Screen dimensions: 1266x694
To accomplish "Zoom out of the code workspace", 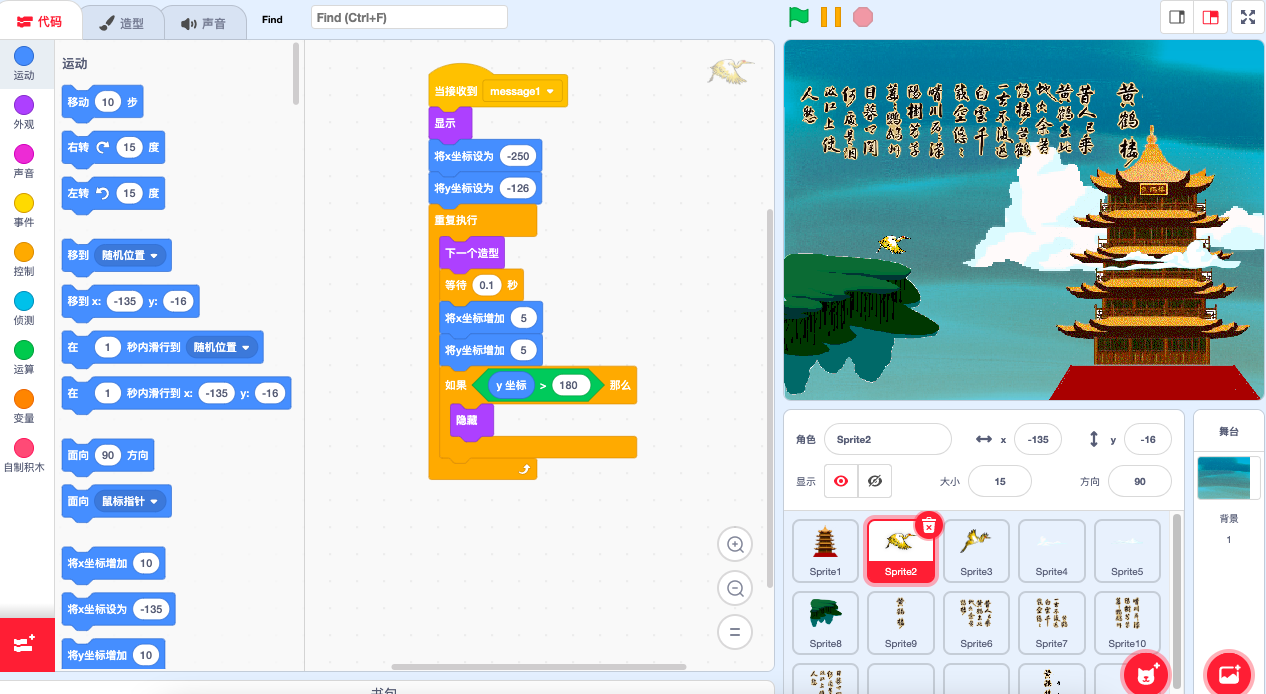I will point(735,589).
